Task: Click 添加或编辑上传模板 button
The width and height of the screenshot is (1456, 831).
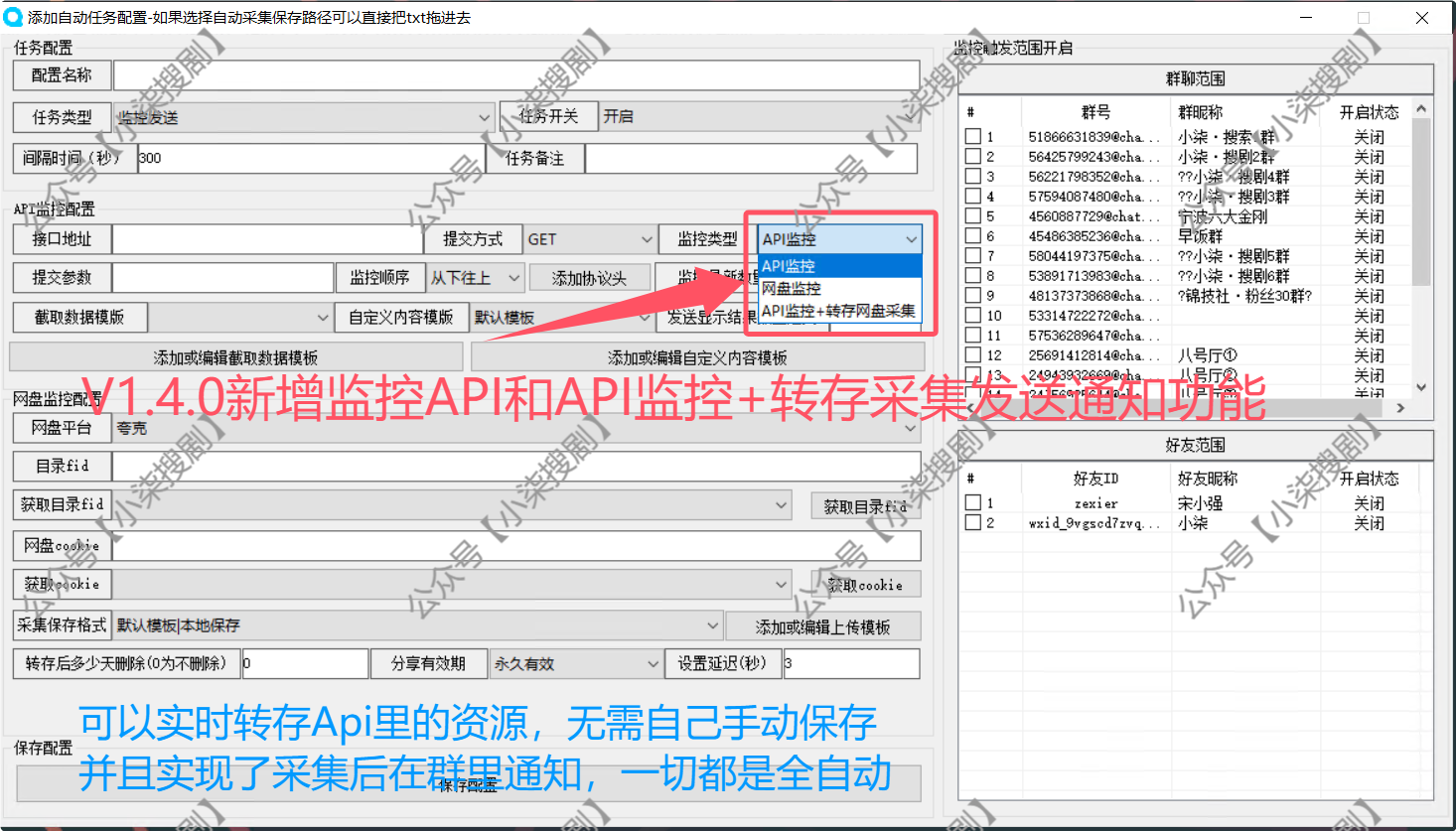Action: point(823,626)
